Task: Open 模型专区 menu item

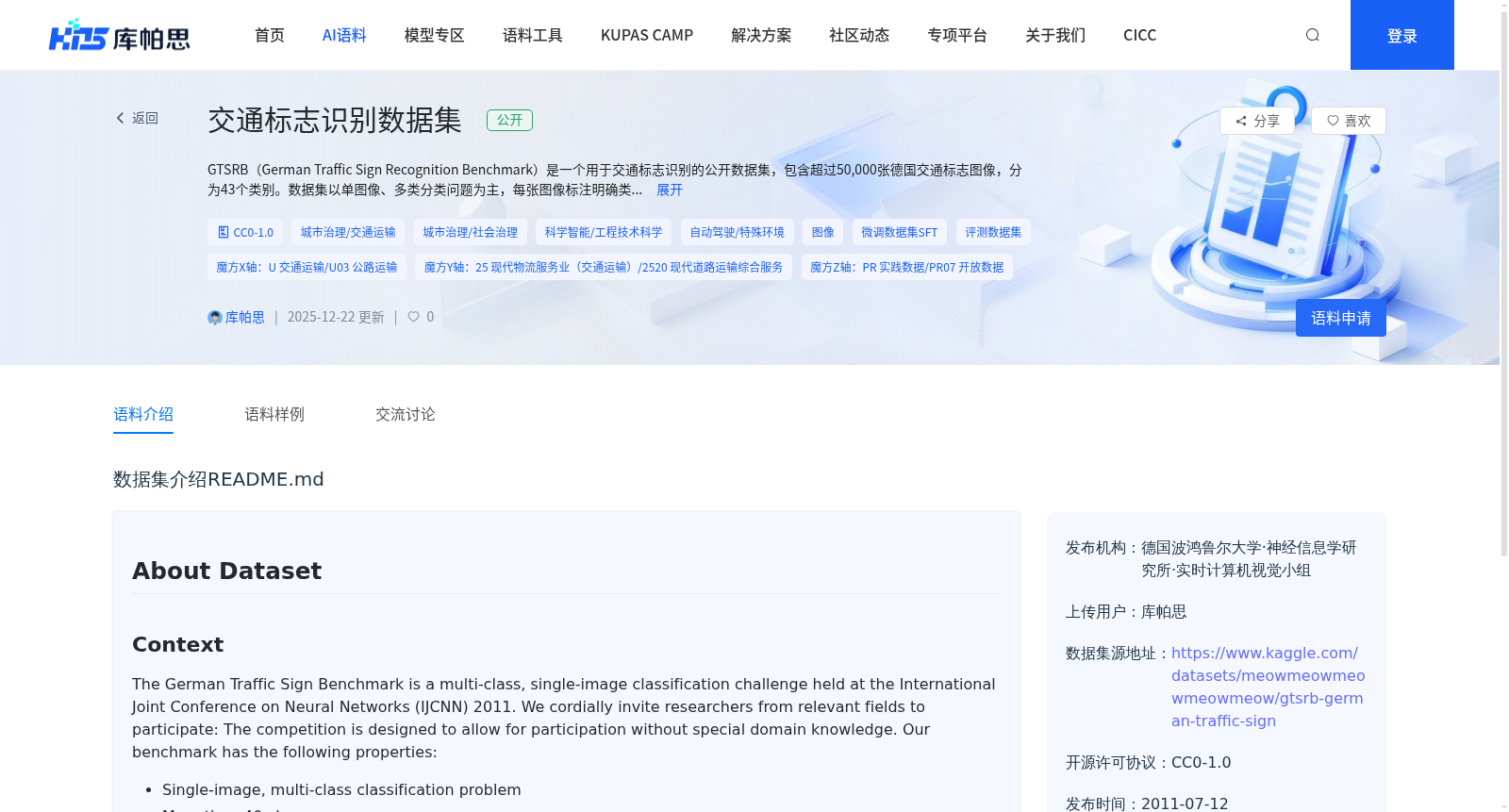Action: (434, 35)
